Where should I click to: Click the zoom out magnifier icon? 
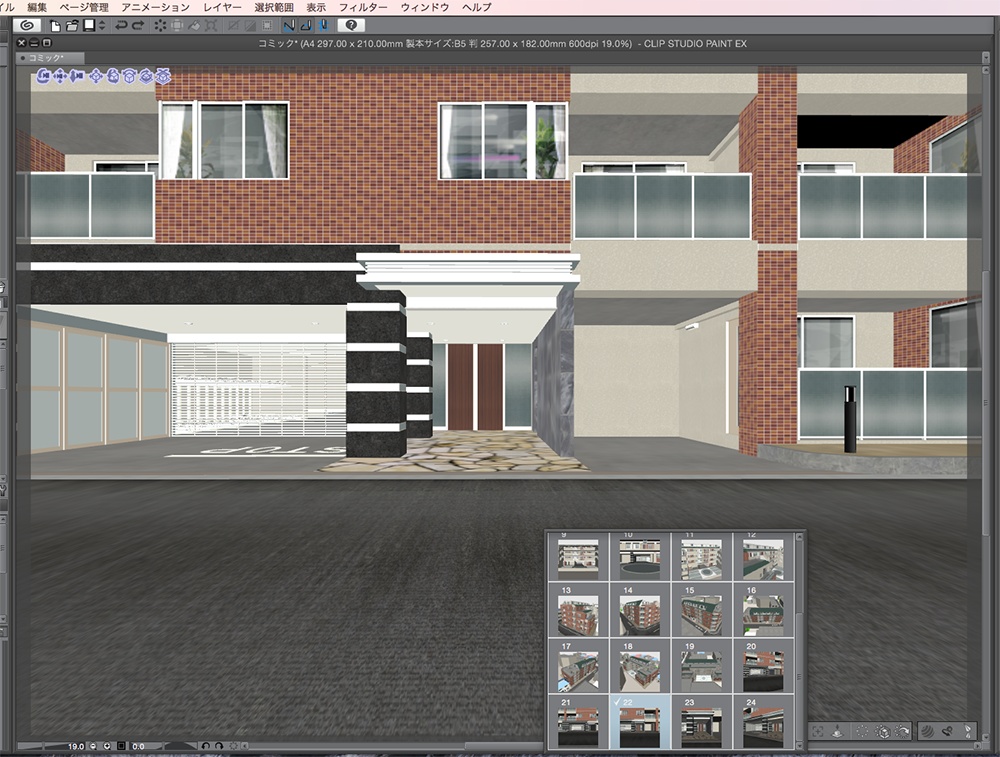pyautogui.click(x=93, y=746)
